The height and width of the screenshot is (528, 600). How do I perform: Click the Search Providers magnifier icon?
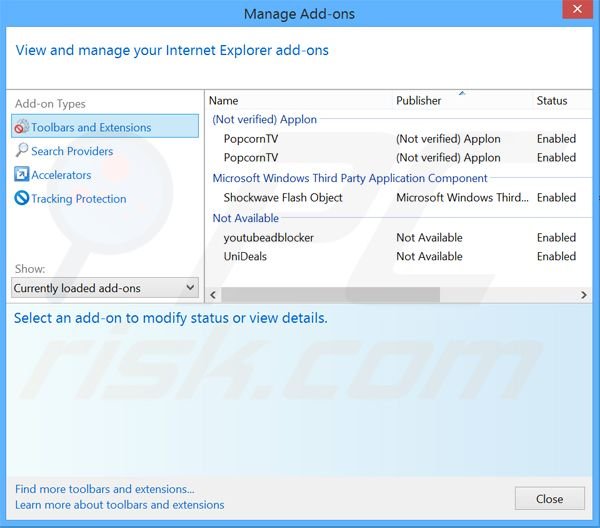tap(22, 150)
